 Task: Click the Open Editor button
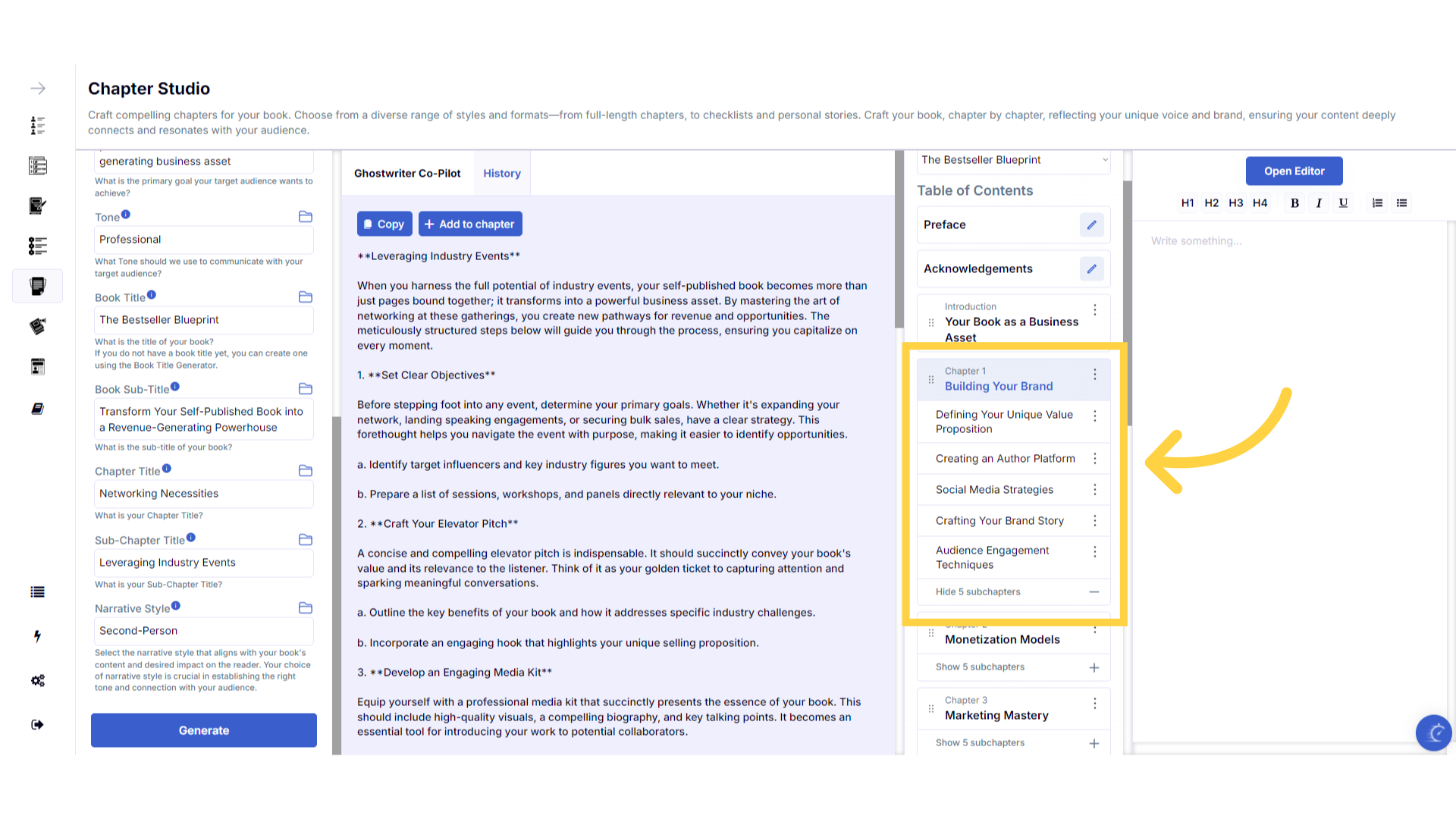1294,171
